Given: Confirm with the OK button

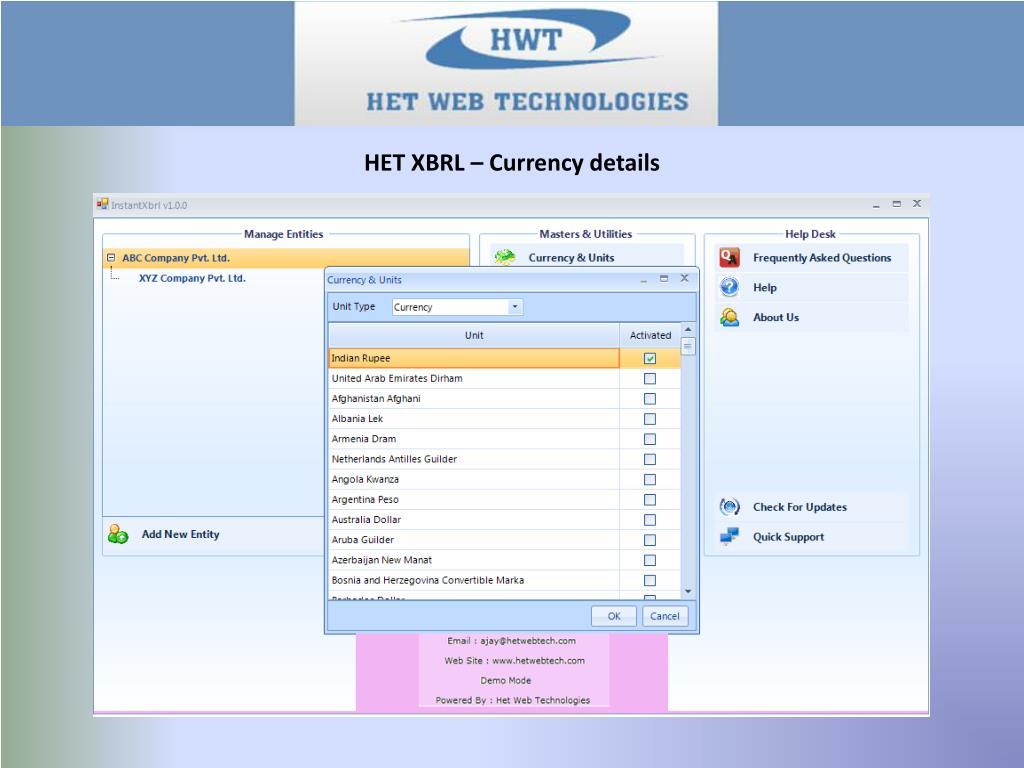Looking at the screenshot, I should click(614, 616).
